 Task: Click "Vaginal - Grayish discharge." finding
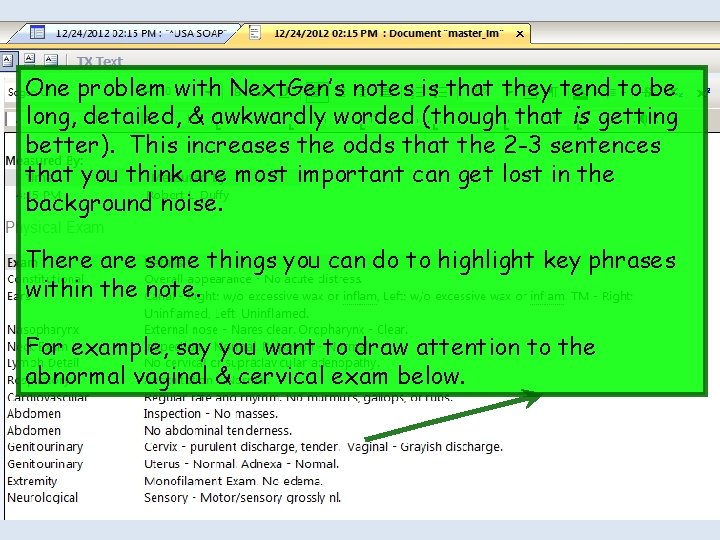425,447
